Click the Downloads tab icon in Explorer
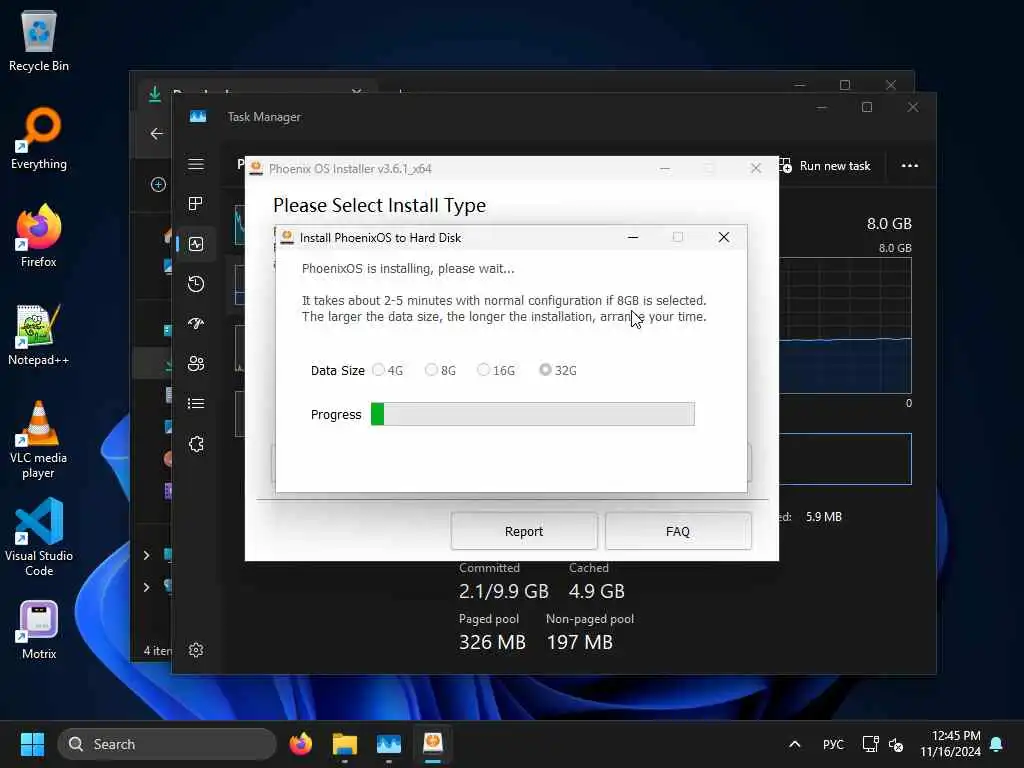The width and height of the screenshot is (1024, 768). coord(155,94)
